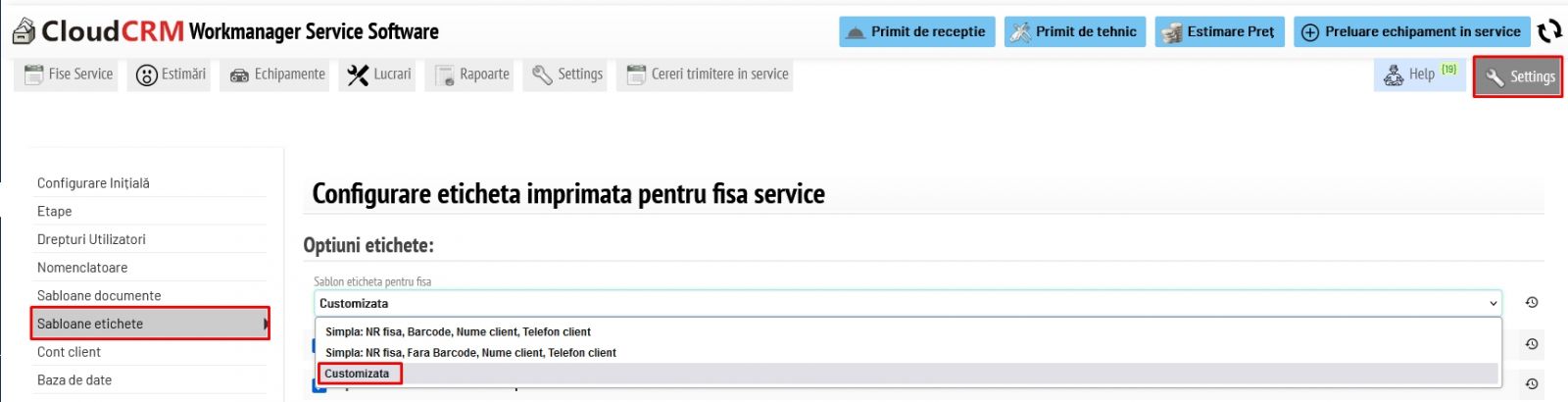Open Fise Service tab
The height and width of the screenshot is (402, 1568).
click(x=67, y=75)
